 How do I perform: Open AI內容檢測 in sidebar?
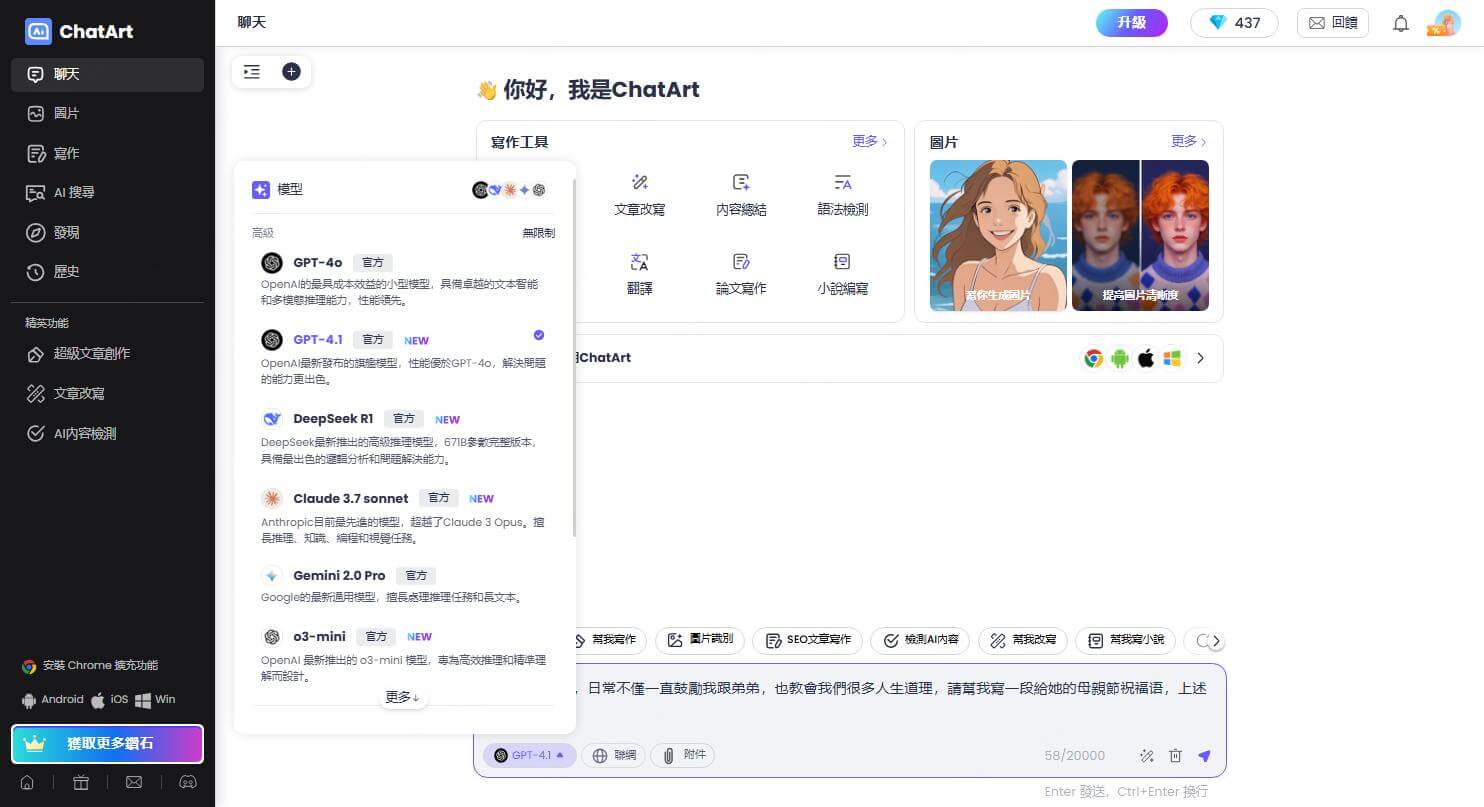[107, 433]
